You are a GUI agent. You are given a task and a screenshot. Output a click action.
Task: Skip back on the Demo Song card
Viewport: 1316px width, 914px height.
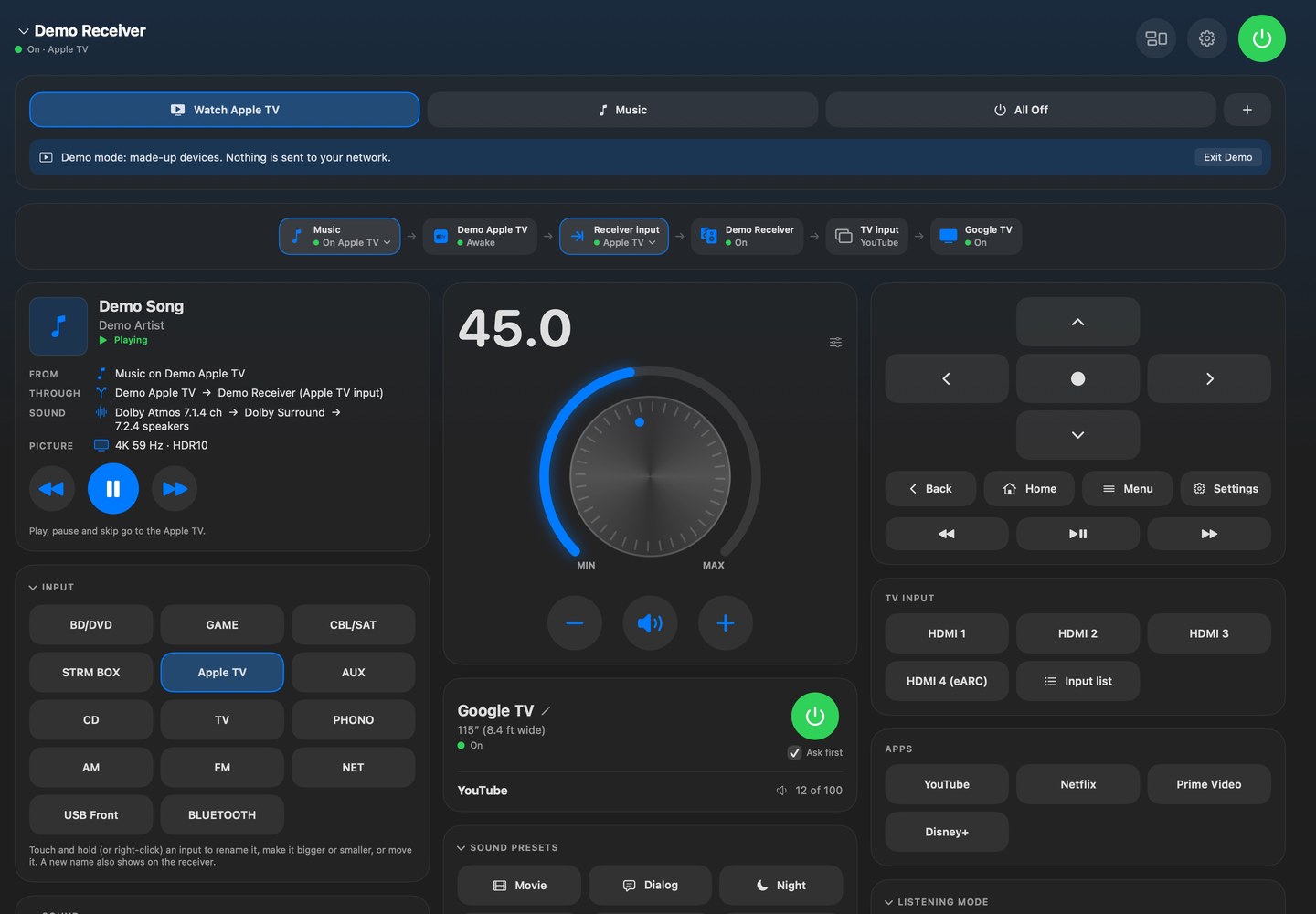52,489
